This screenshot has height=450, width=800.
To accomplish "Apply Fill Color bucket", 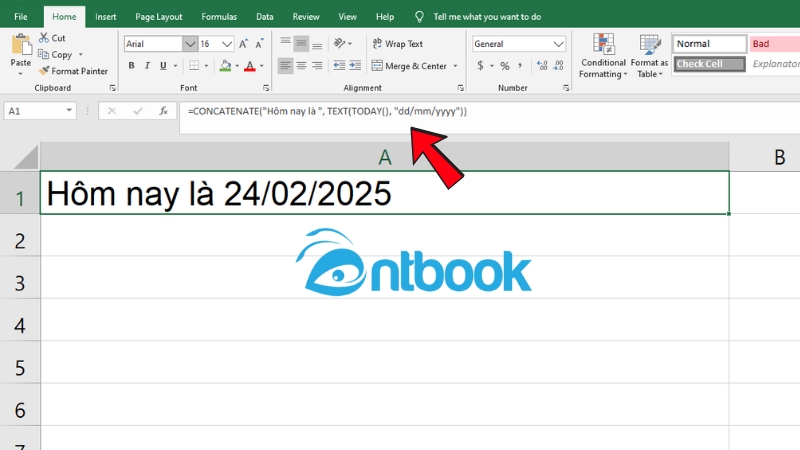I will pos(225,65).
